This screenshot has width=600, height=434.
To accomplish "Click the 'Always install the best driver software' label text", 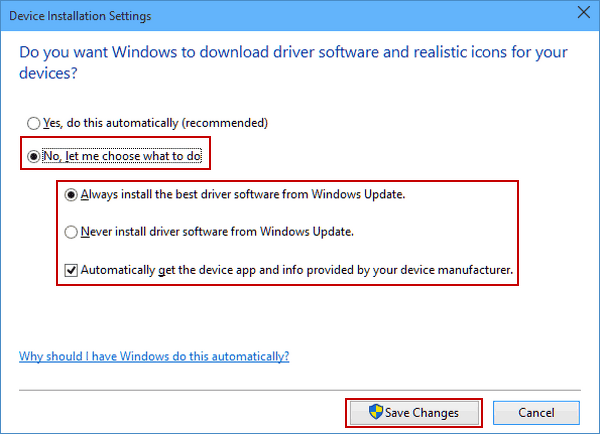I will (200, 195).
